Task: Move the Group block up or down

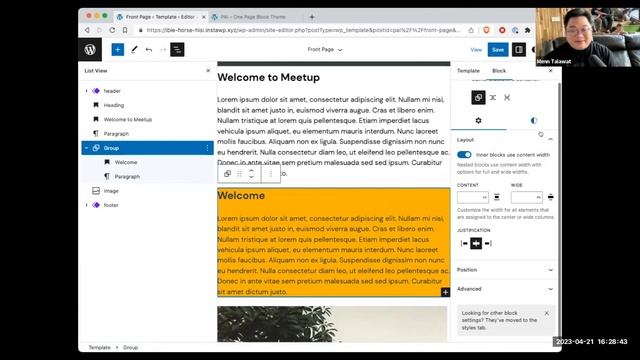Action: [x=251, y=174]
